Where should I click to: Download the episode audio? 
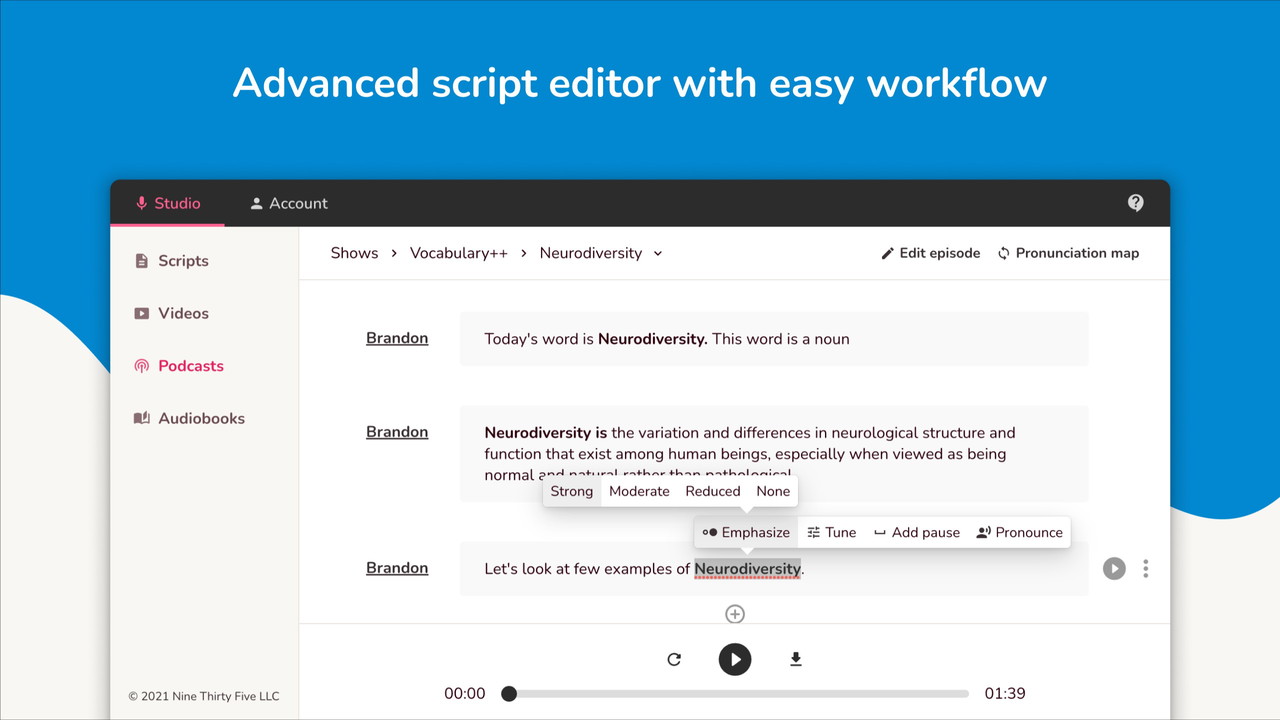796,659
